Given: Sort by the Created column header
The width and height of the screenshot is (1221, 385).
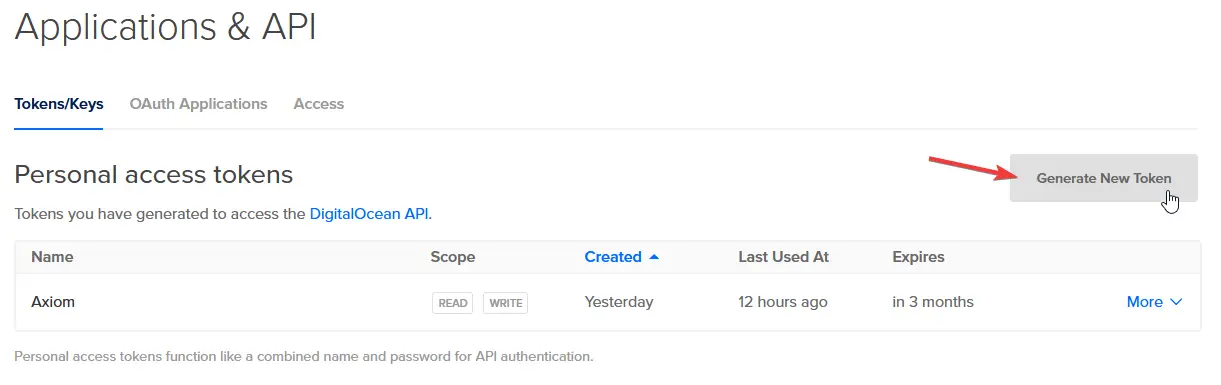Looking at the screenshot, I should pos(613,257).
